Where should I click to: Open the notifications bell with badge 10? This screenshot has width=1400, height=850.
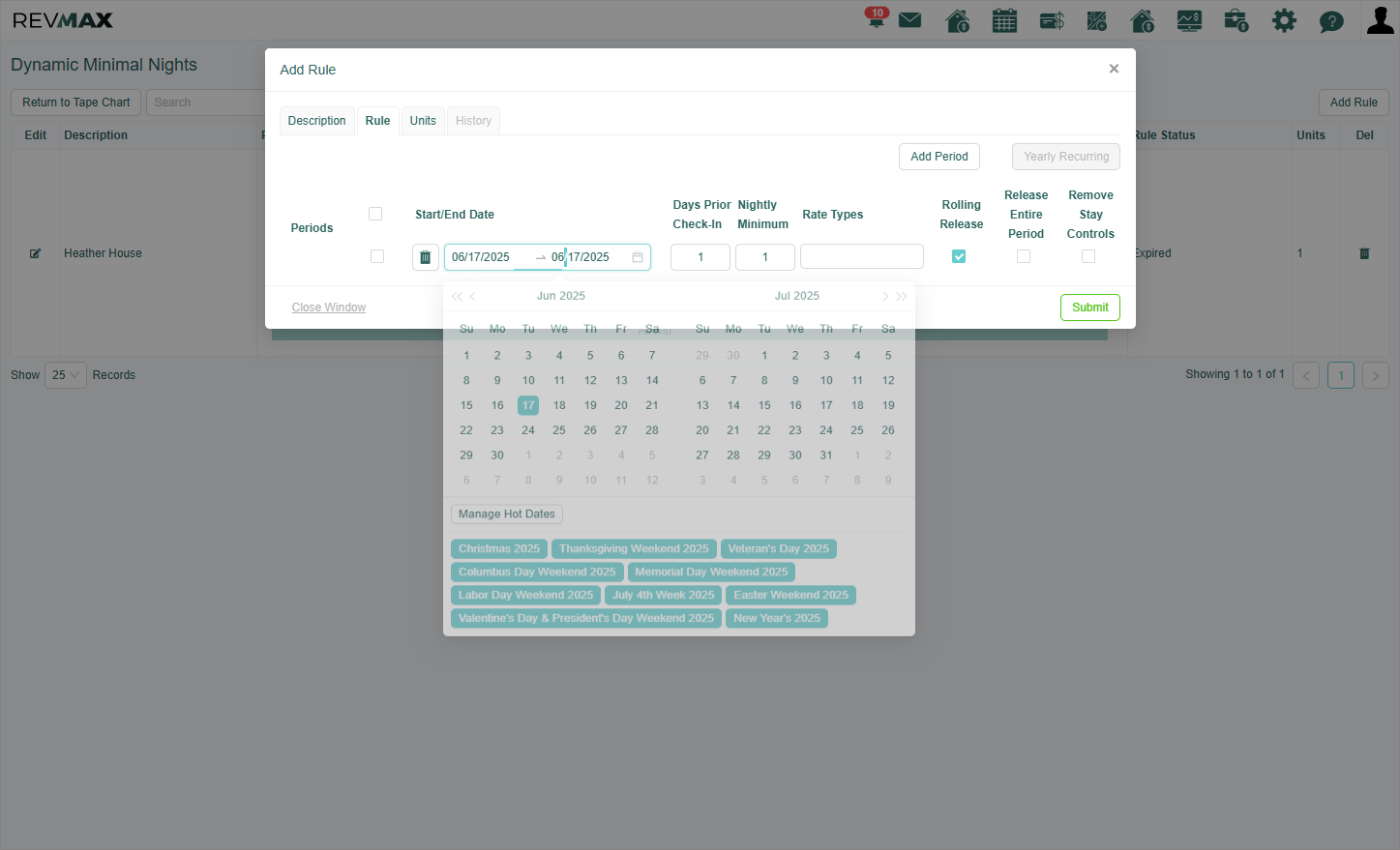(x=876, y=18)
